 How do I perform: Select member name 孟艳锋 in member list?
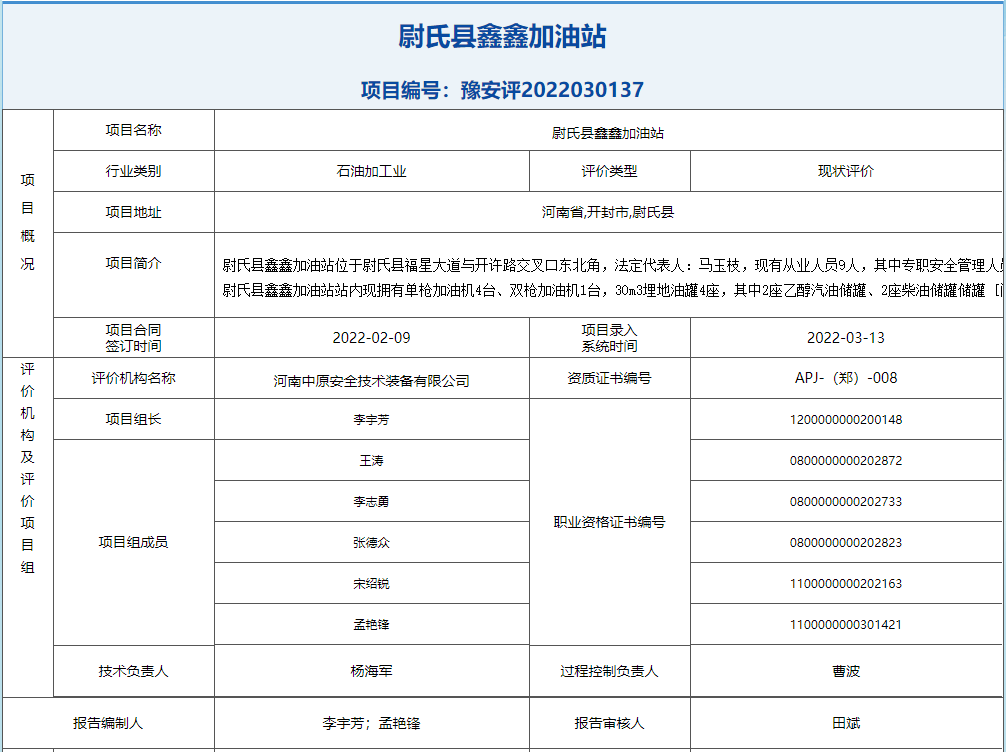click(x=371, y=625)
